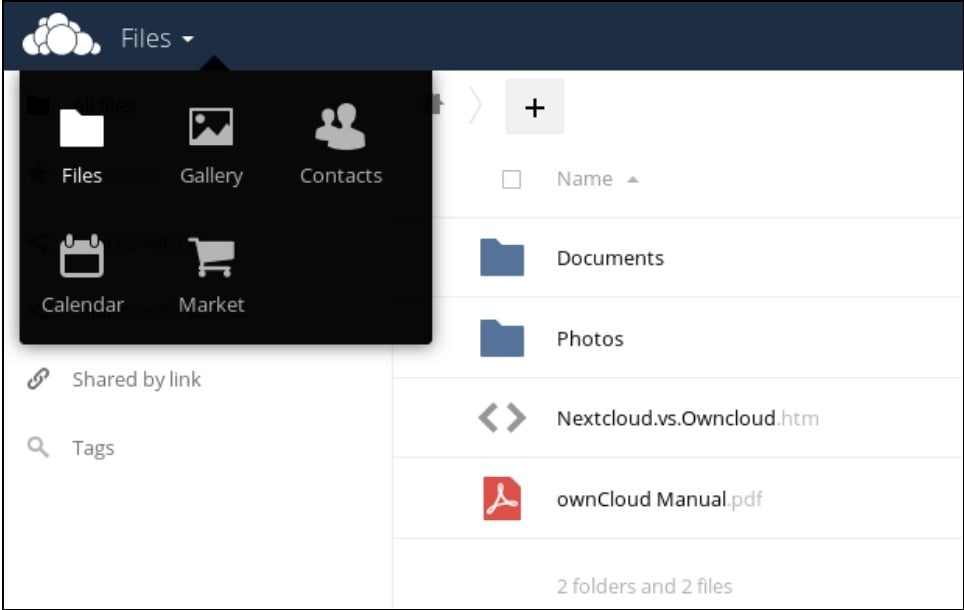Sort files by the Name column header
The image size is (964, 610).
585,179
